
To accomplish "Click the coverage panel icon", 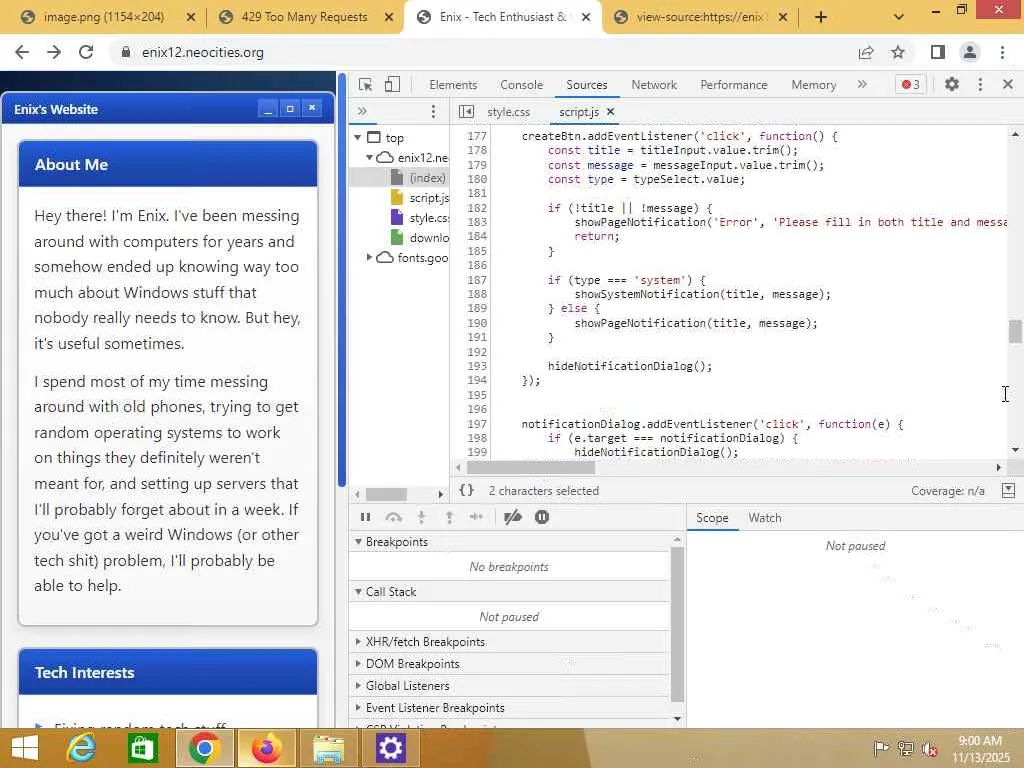I will coord(1008,490).
